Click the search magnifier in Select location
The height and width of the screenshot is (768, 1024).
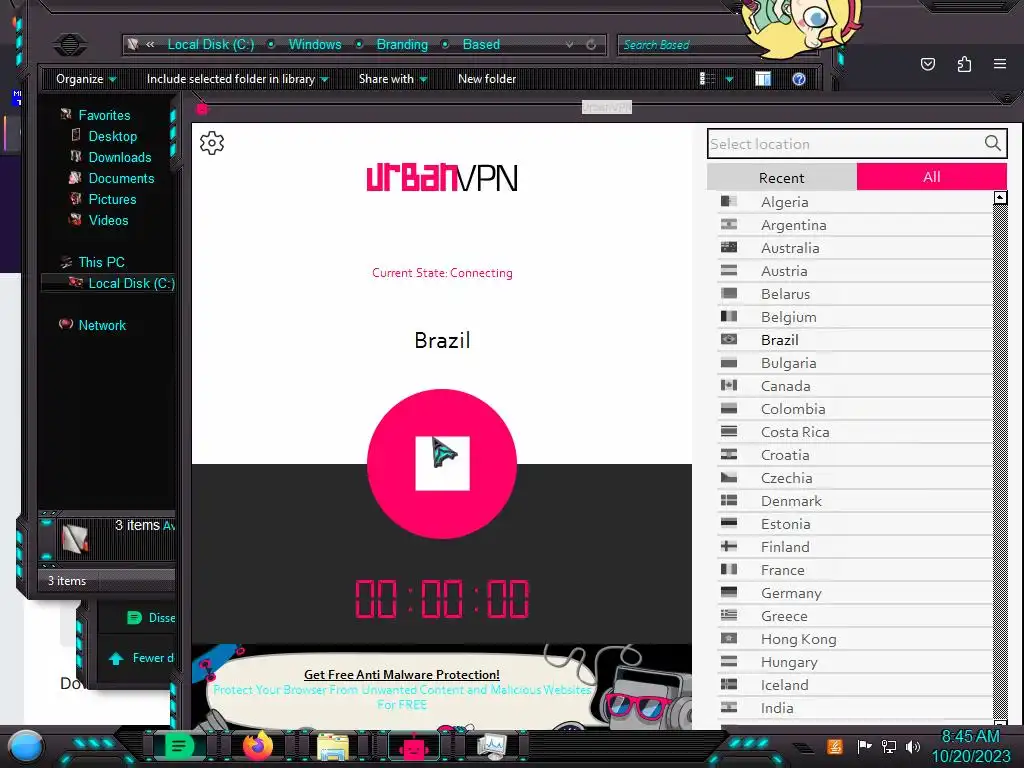coord(992,143)
